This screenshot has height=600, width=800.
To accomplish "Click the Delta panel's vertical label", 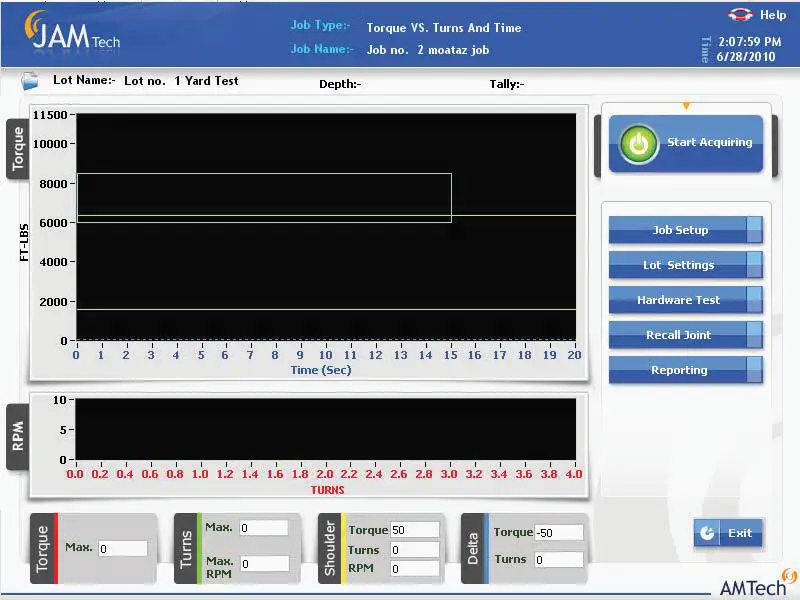I will 472,548.
